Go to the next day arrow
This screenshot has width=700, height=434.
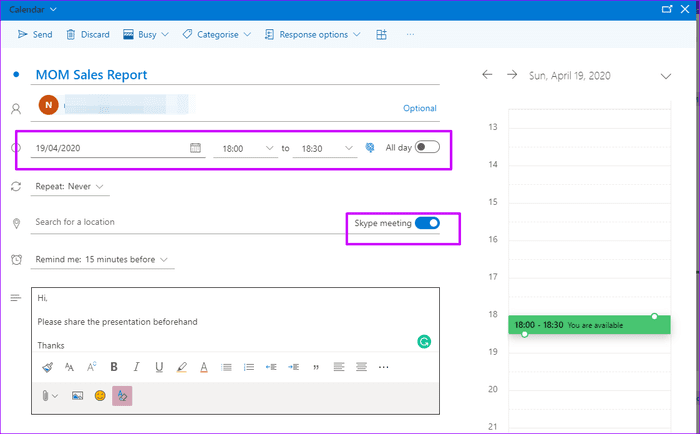(x=512, y=75)
